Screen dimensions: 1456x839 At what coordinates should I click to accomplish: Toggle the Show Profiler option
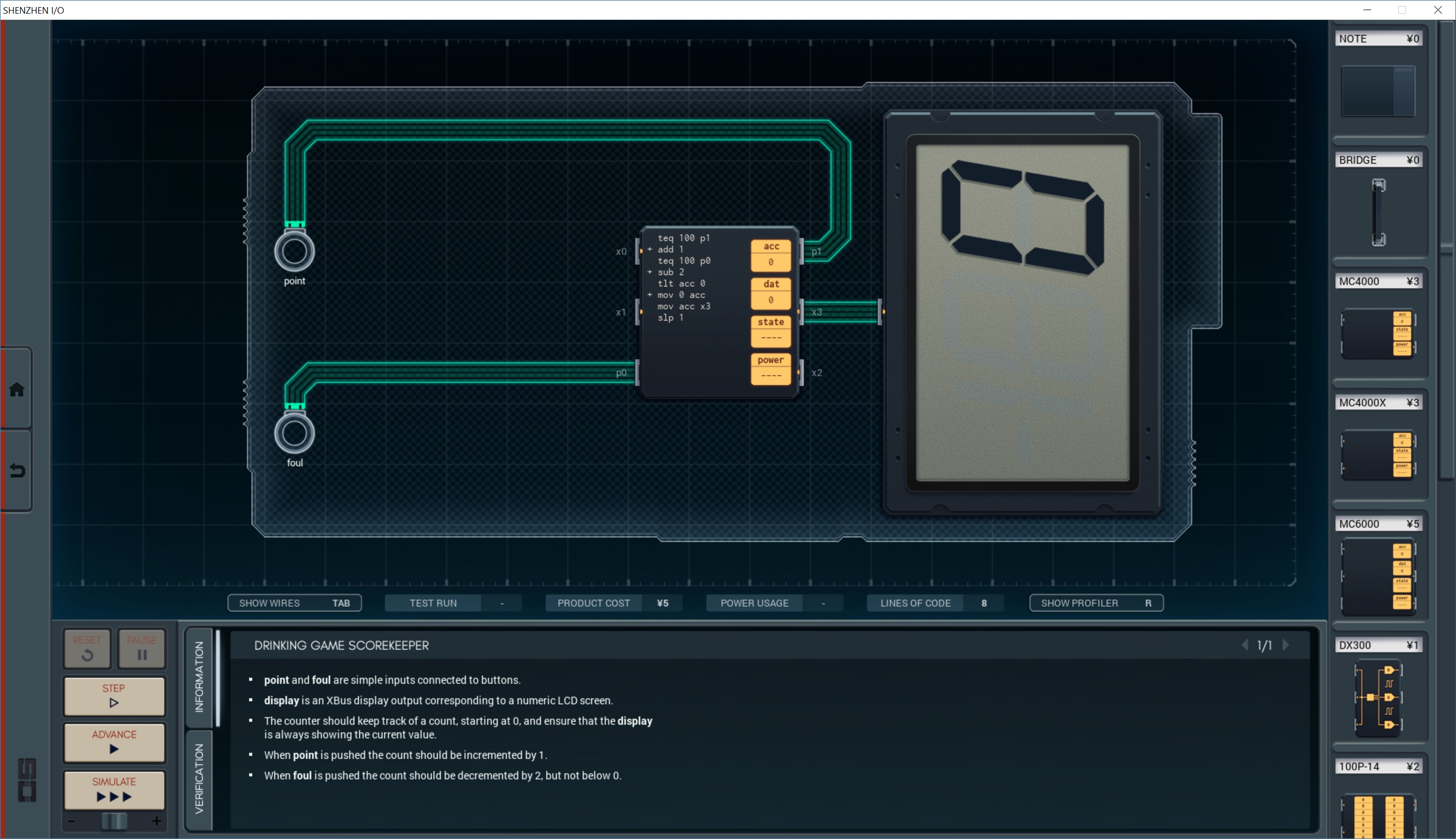coord(1096,603)
